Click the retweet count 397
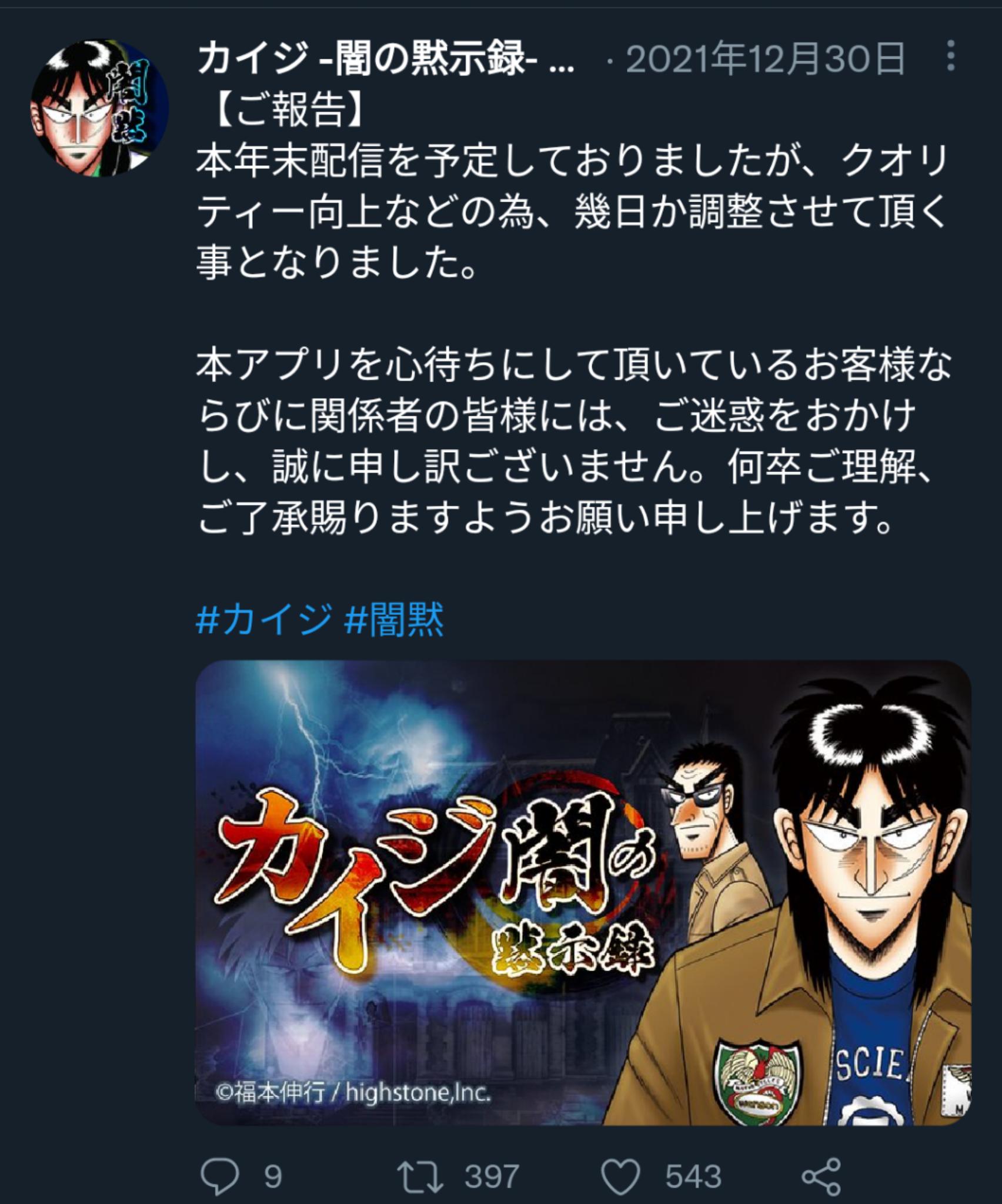 coord(492,1177)
